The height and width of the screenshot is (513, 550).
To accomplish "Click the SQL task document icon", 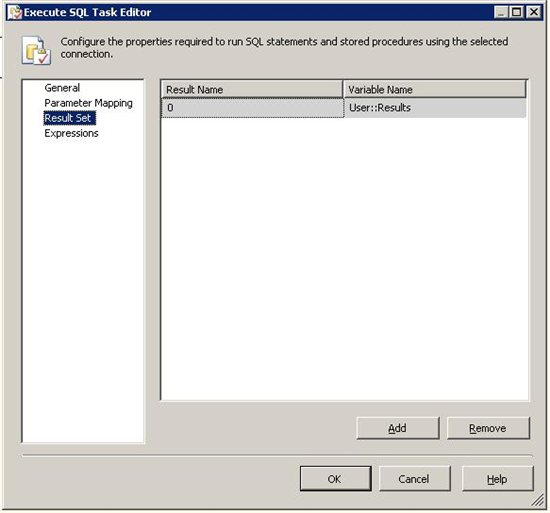I will point(36,50).
